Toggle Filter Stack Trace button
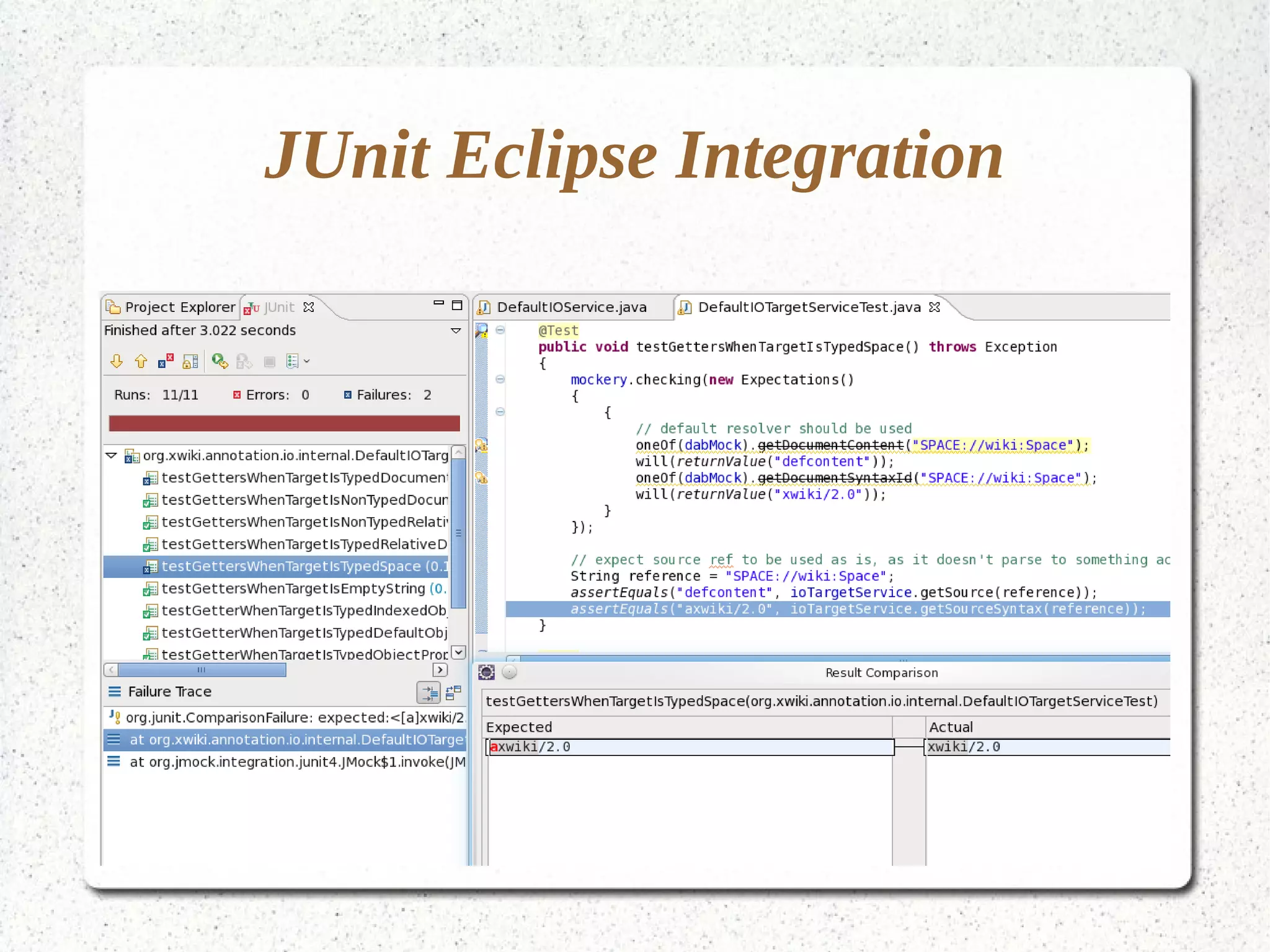 [x=429, y=692]
